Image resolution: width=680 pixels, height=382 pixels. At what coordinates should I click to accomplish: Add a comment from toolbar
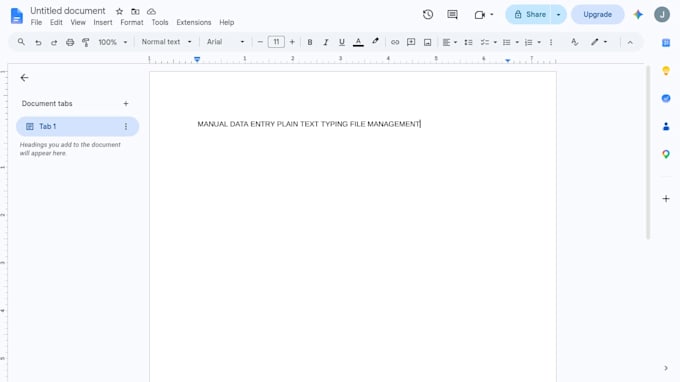(x=411, y=42)
